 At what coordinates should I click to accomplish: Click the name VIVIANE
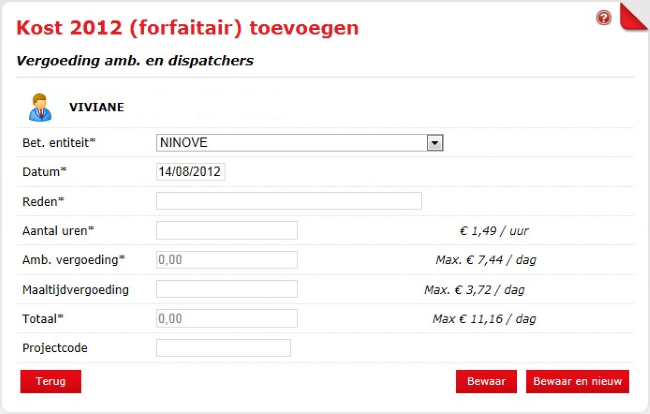pos(97,107)
